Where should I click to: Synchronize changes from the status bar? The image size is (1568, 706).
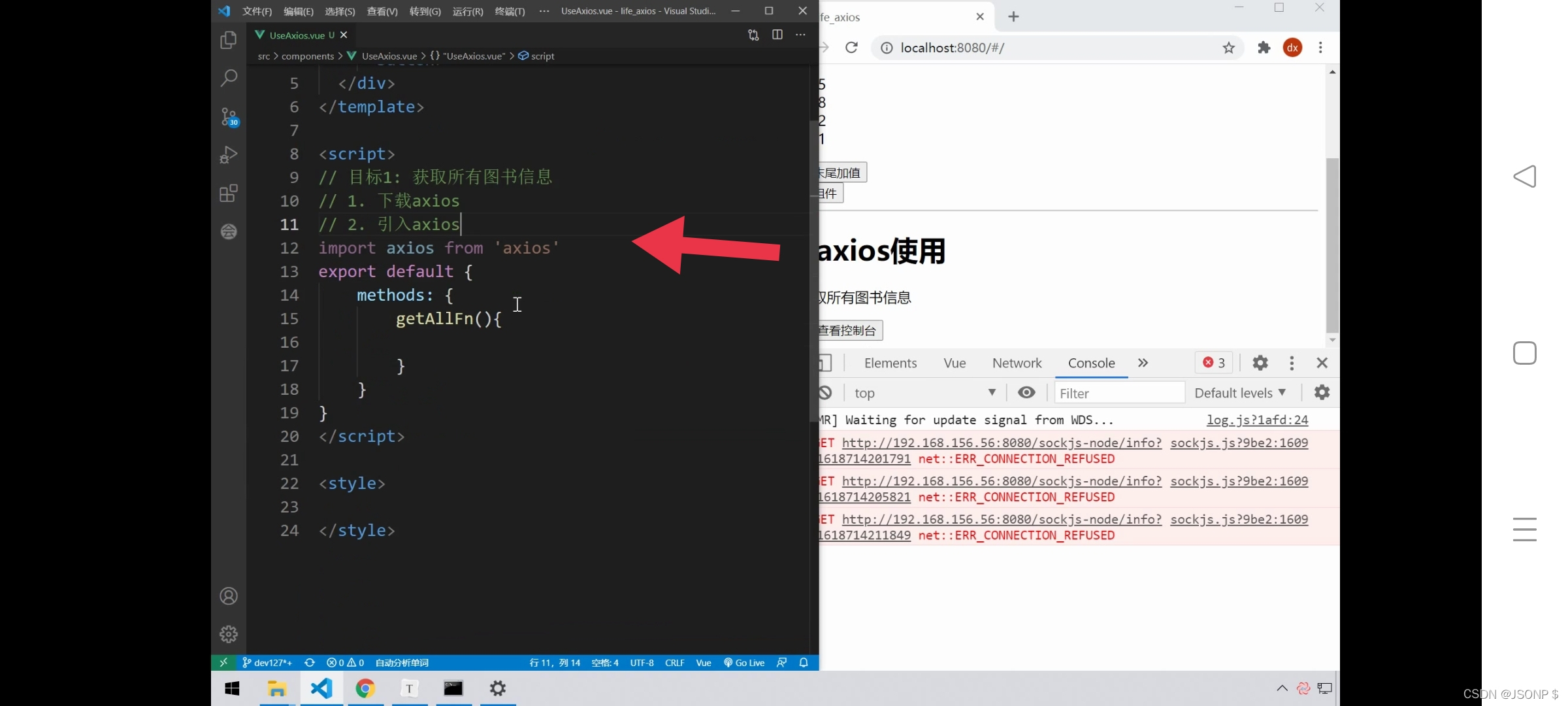pos(310,662)
